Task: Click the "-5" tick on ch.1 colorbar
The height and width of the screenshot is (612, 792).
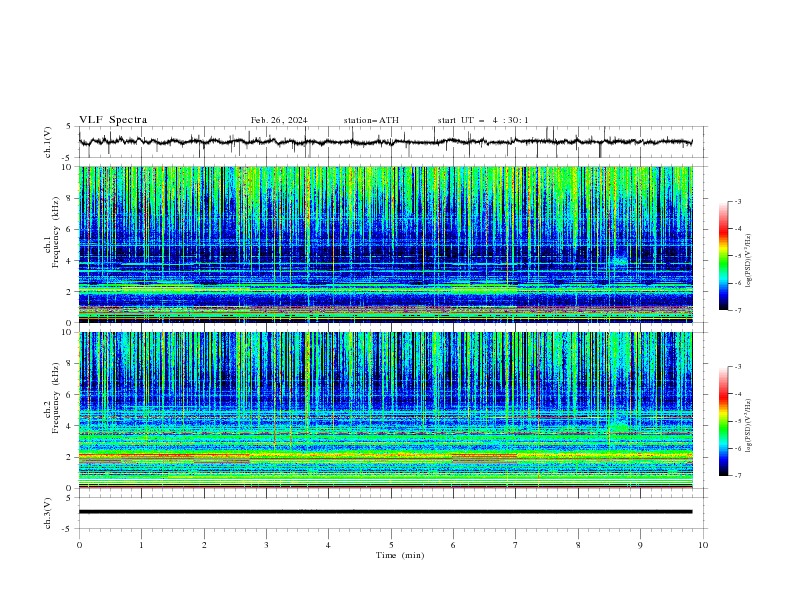Action: click(737, 256)
